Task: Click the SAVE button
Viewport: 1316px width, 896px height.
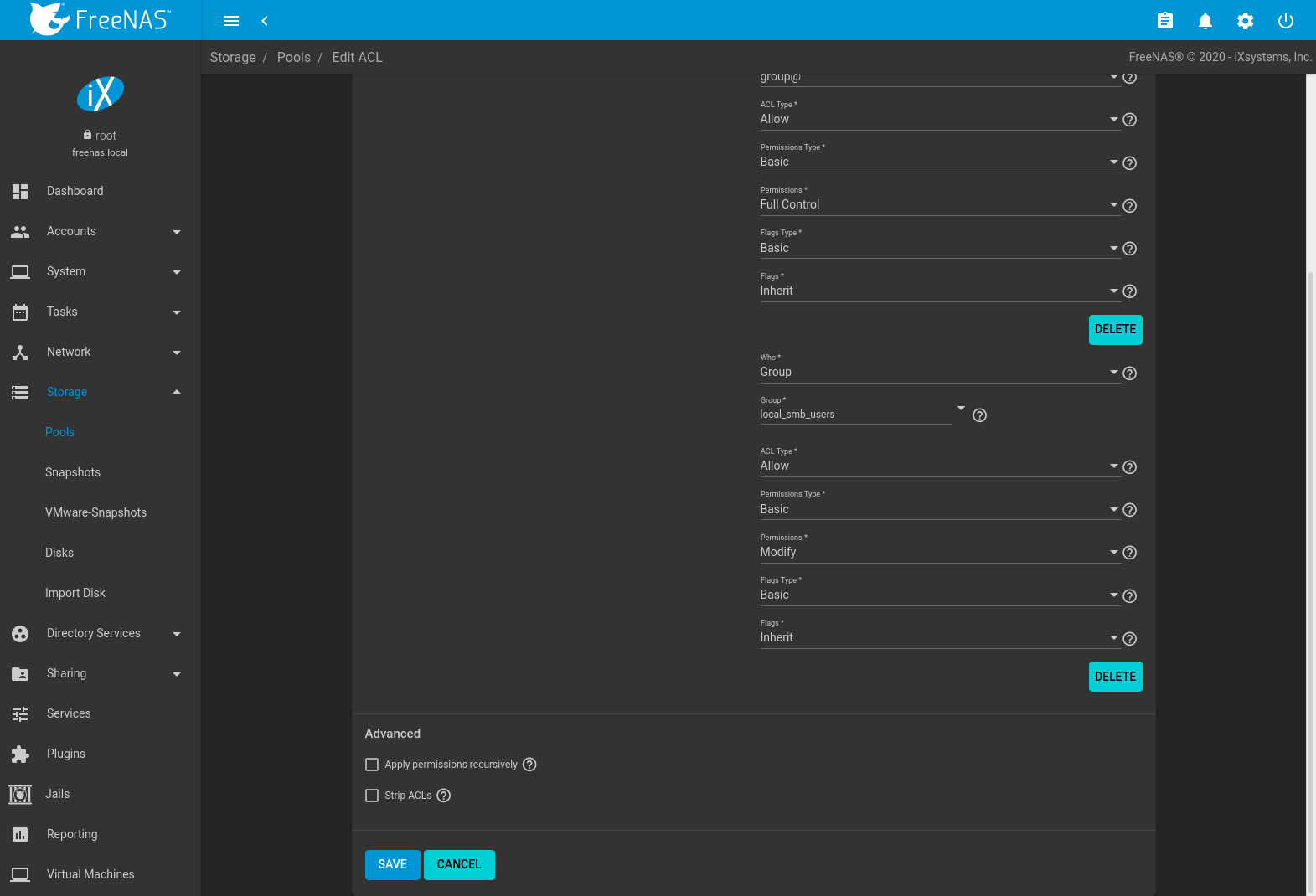Action: click(x=392, y=864)
